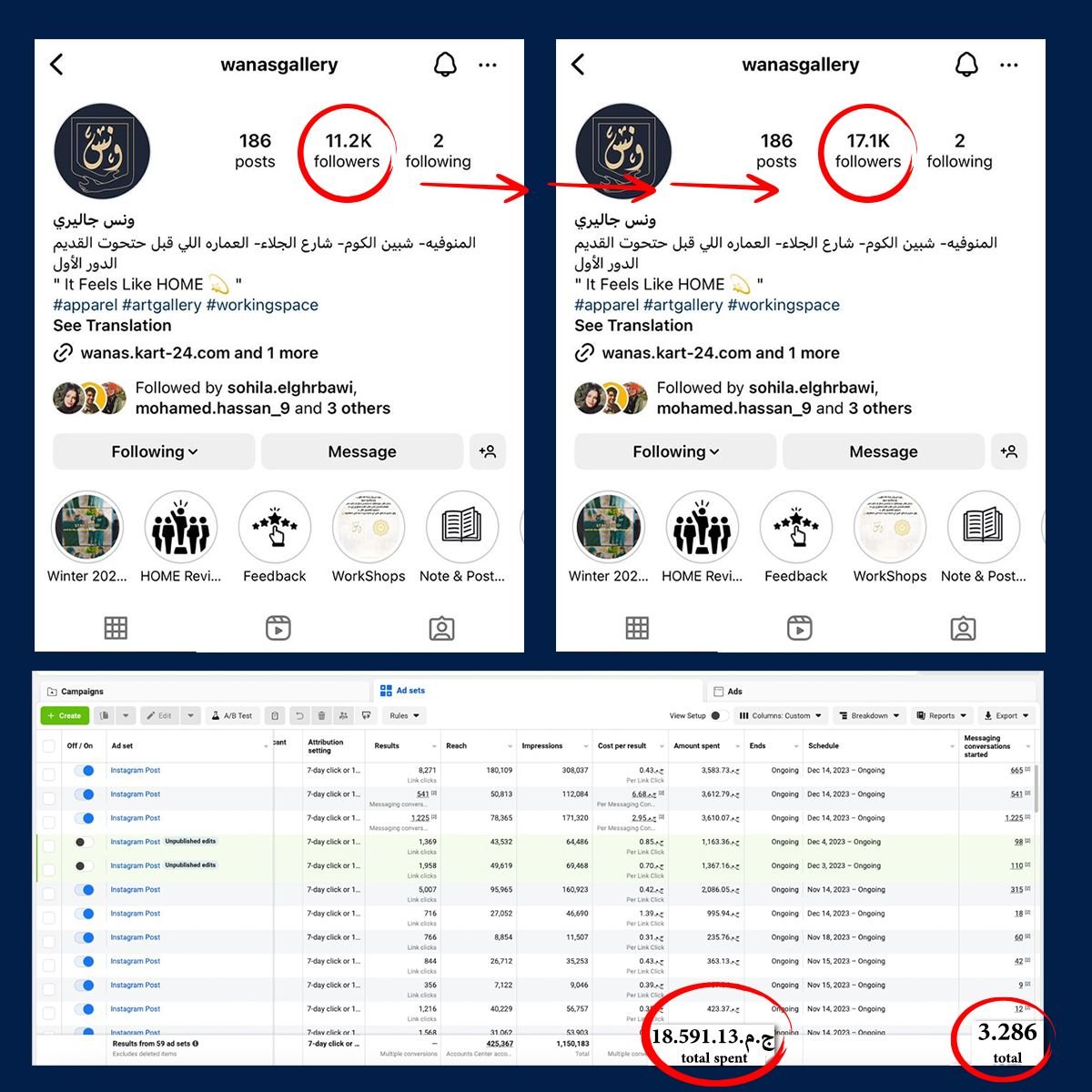Open the Rules dropdown menu
Screen dimensions: 1092x1092
404,715
